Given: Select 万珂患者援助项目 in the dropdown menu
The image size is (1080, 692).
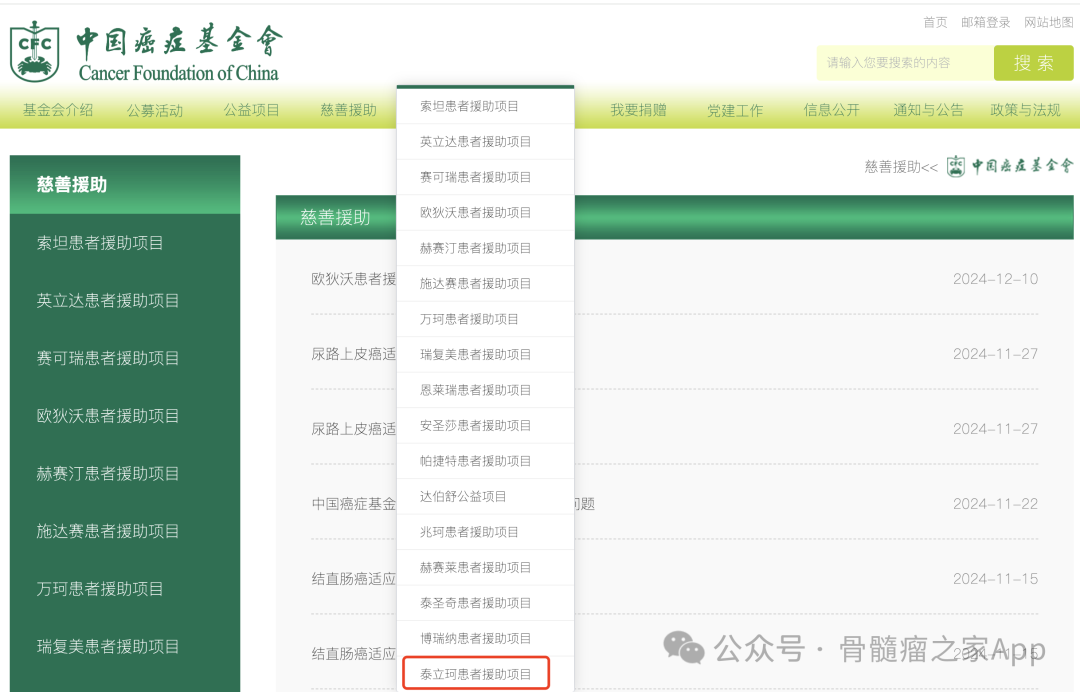Looking at the screenshot, I should (x=486, y=319).
